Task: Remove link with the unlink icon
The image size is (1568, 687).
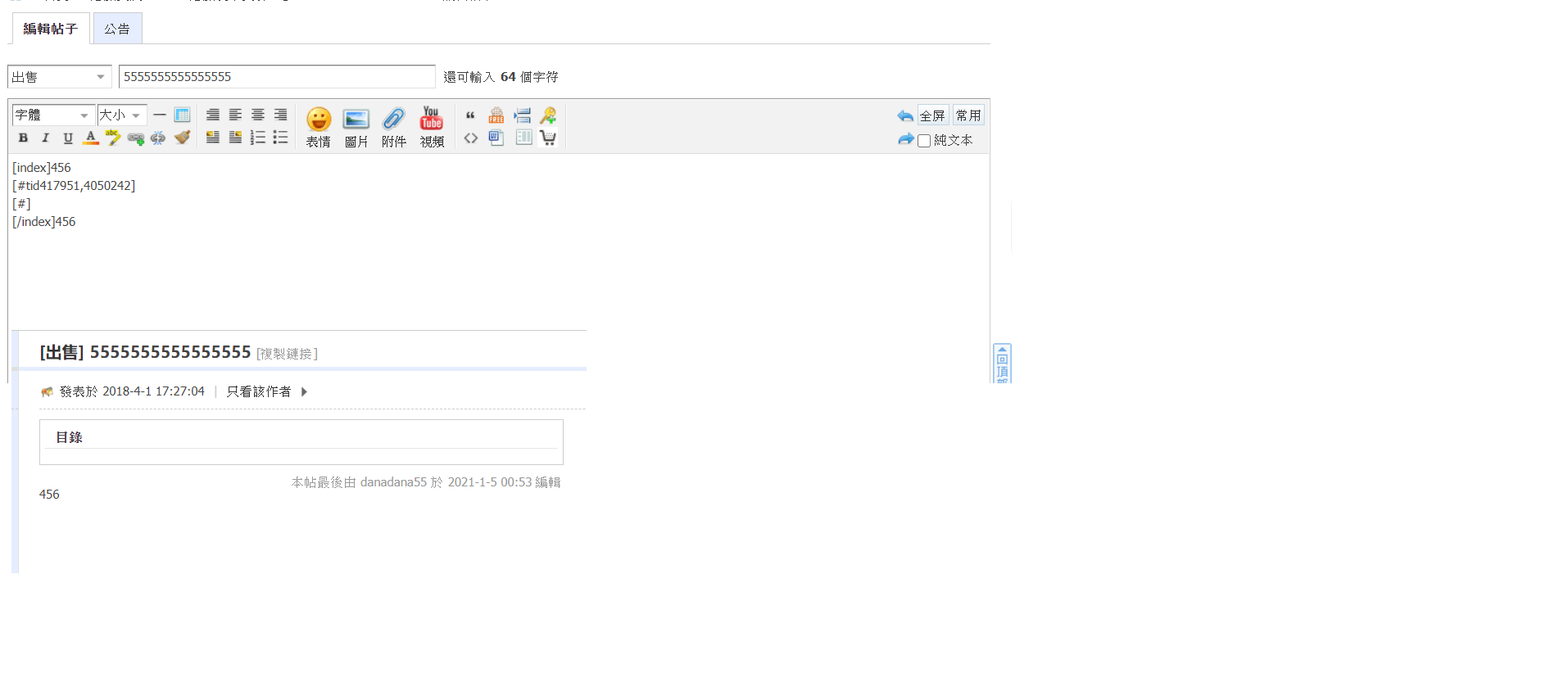Action: 158,138
